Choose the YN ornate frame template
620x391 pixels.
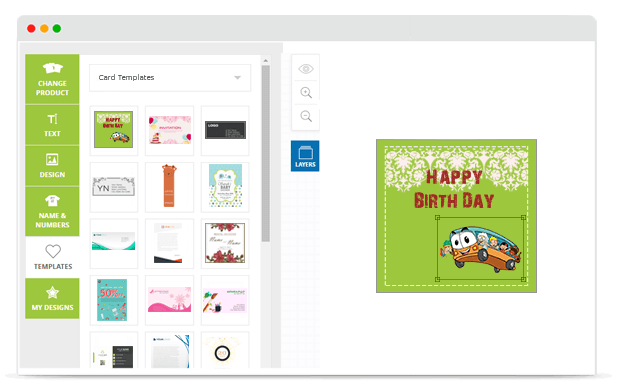(114, 187)
